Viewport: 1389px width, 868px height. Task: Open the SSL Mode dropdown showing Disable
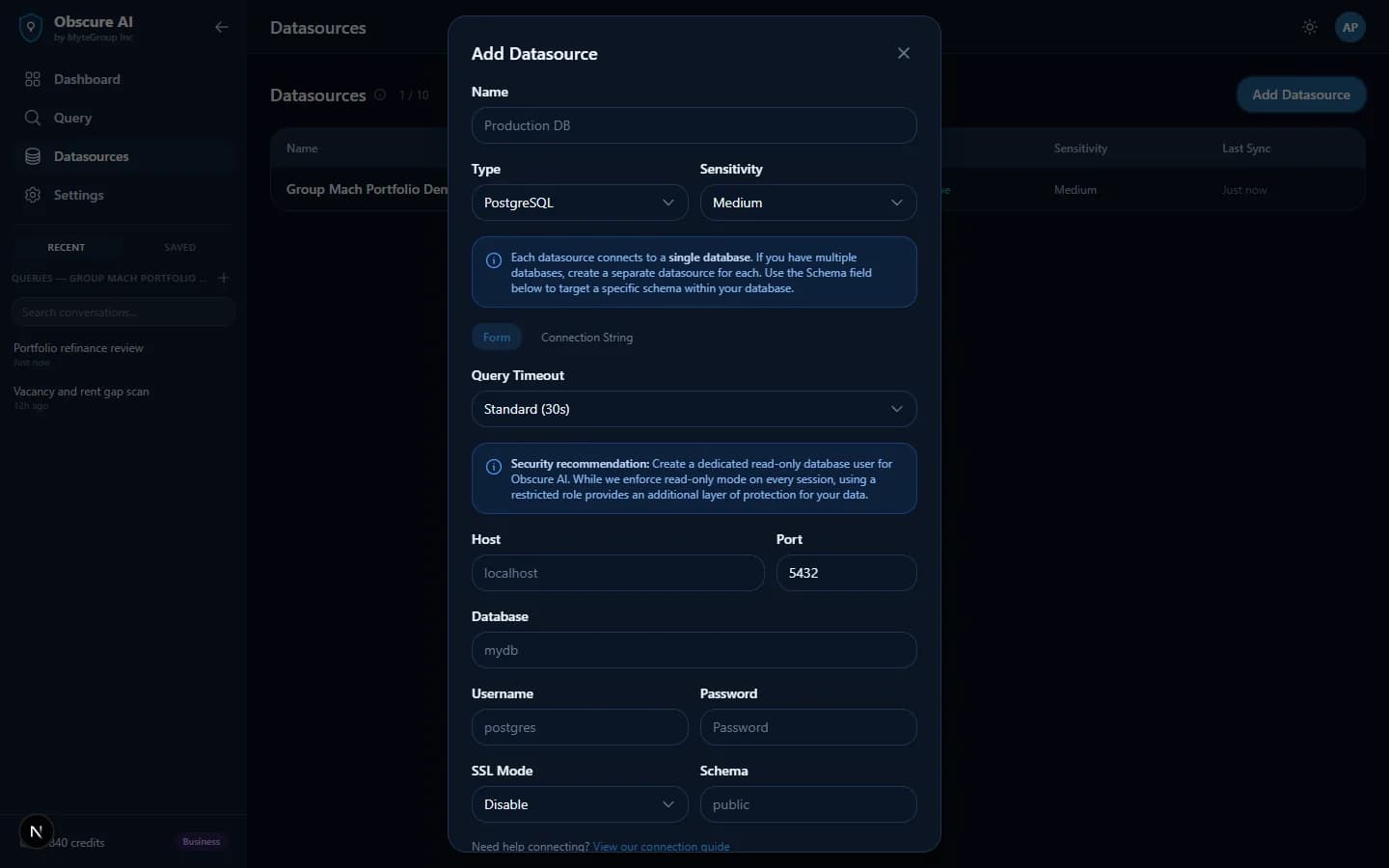pyautogui.click(x=580, y=804)
